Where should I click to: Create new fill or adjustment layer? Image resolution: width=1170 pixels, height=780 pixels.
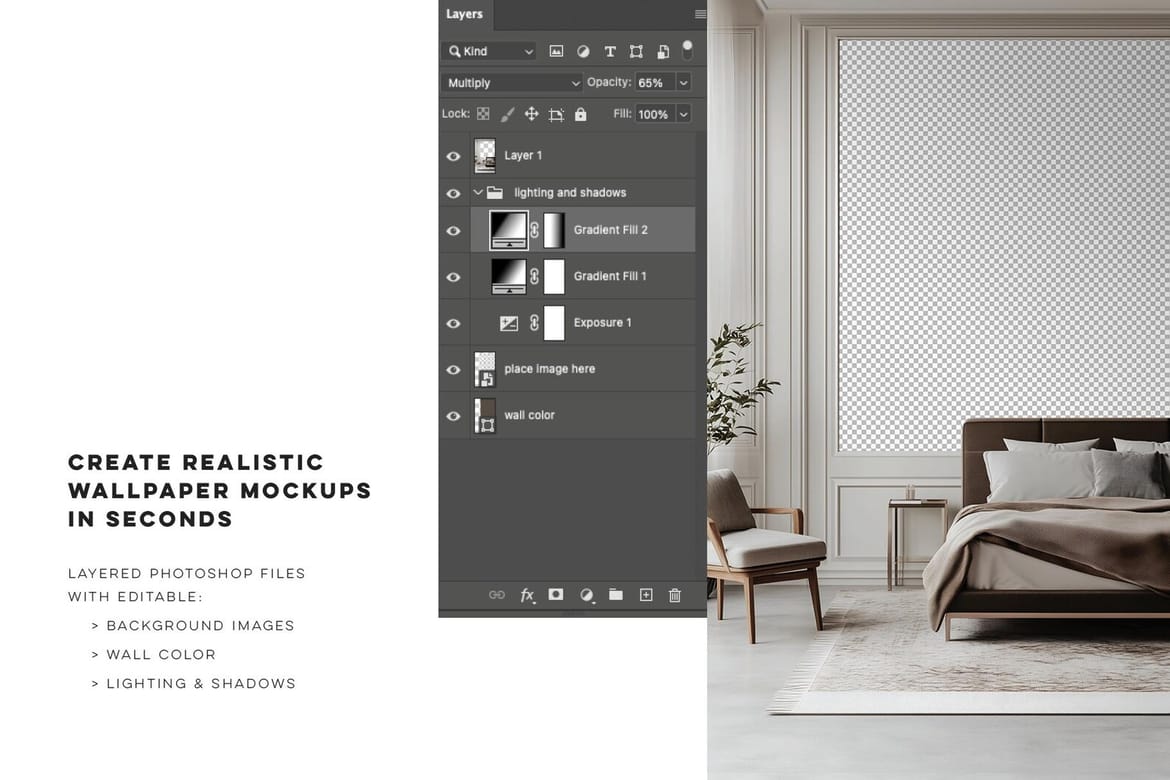coord(586,595)
